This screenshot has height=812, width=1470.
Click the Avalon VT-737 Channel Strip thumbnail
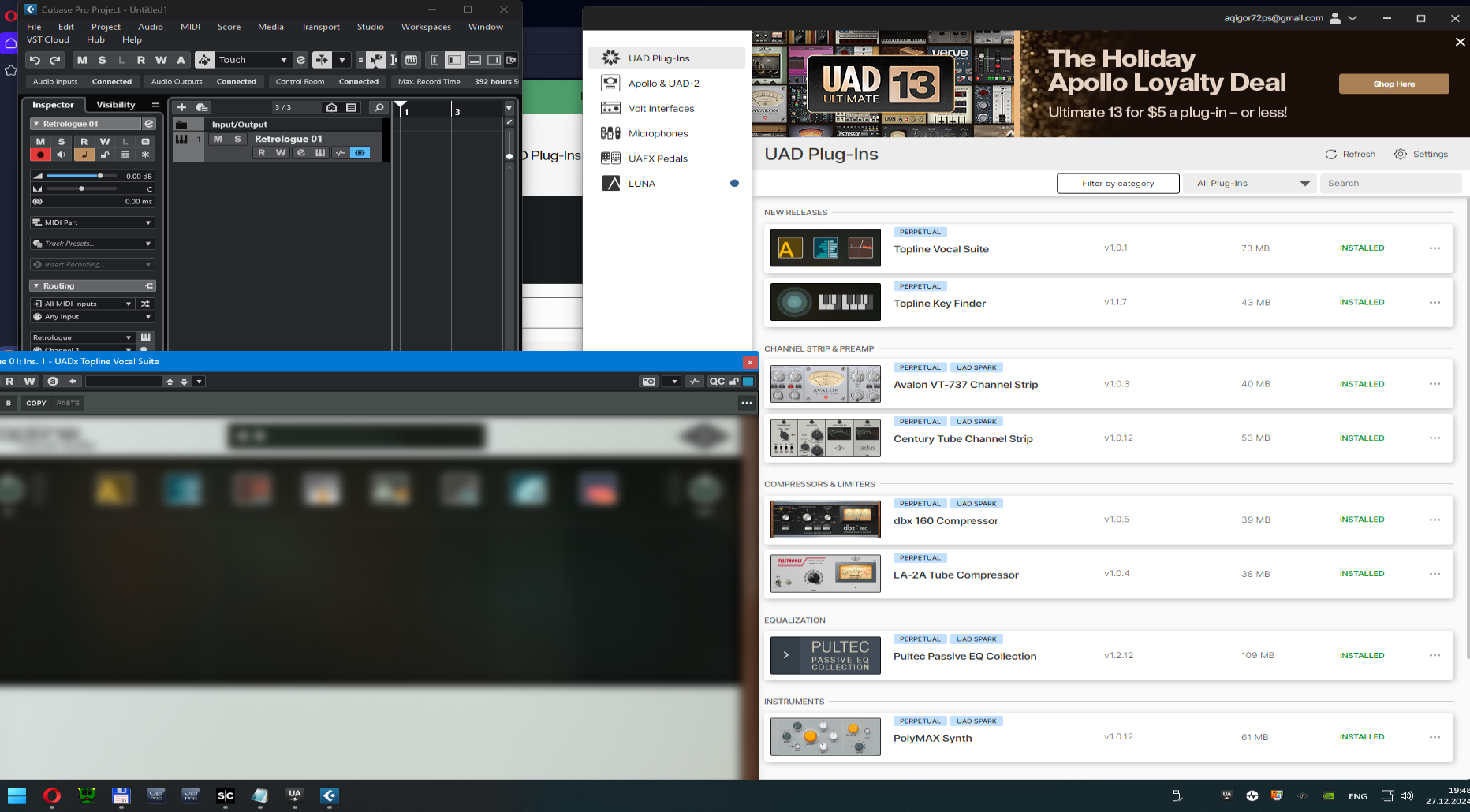coord(826,384)
